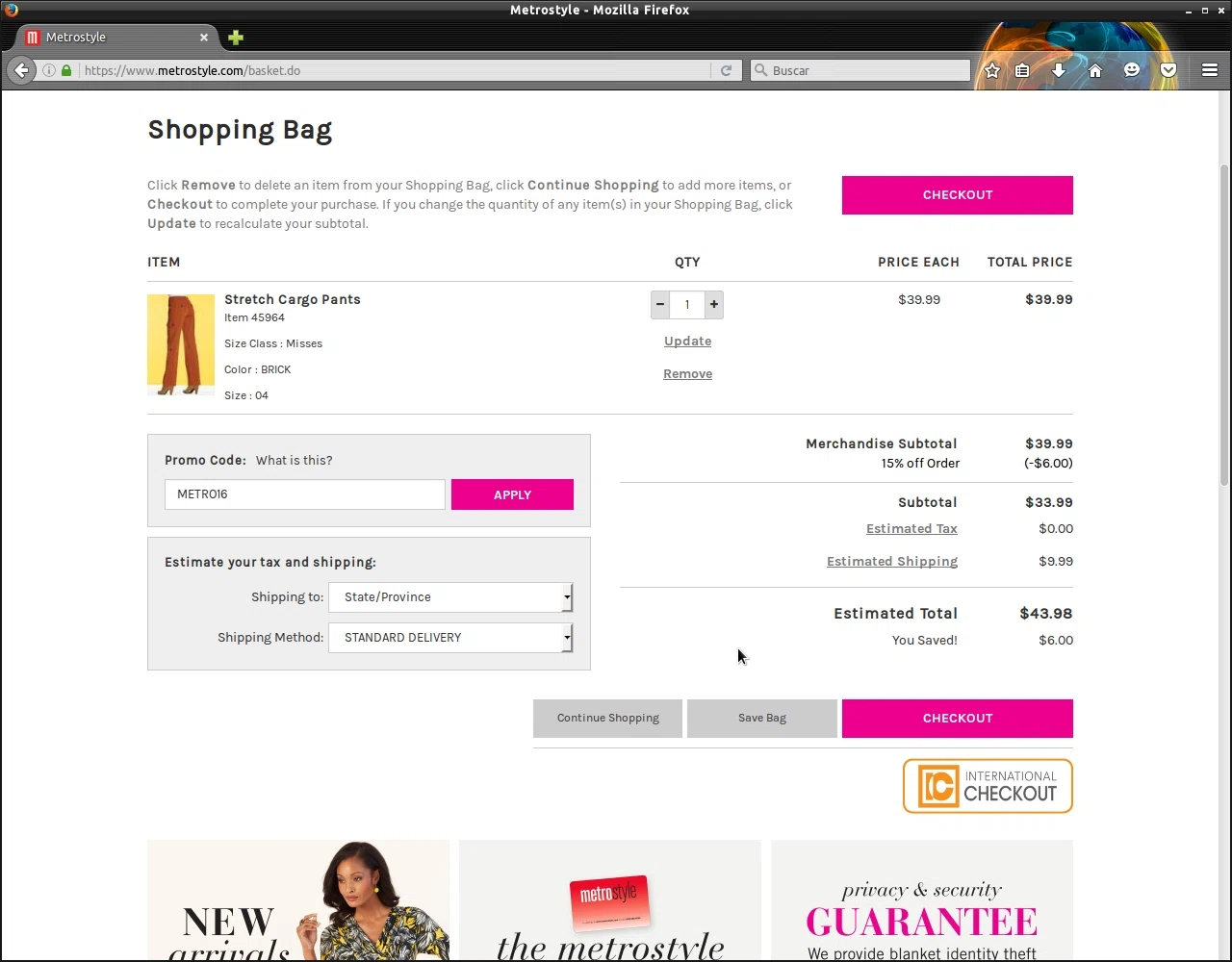This screenshot has height=962, width=1232.
Task: Click the Save Bag button
Action: pos(762,719)
